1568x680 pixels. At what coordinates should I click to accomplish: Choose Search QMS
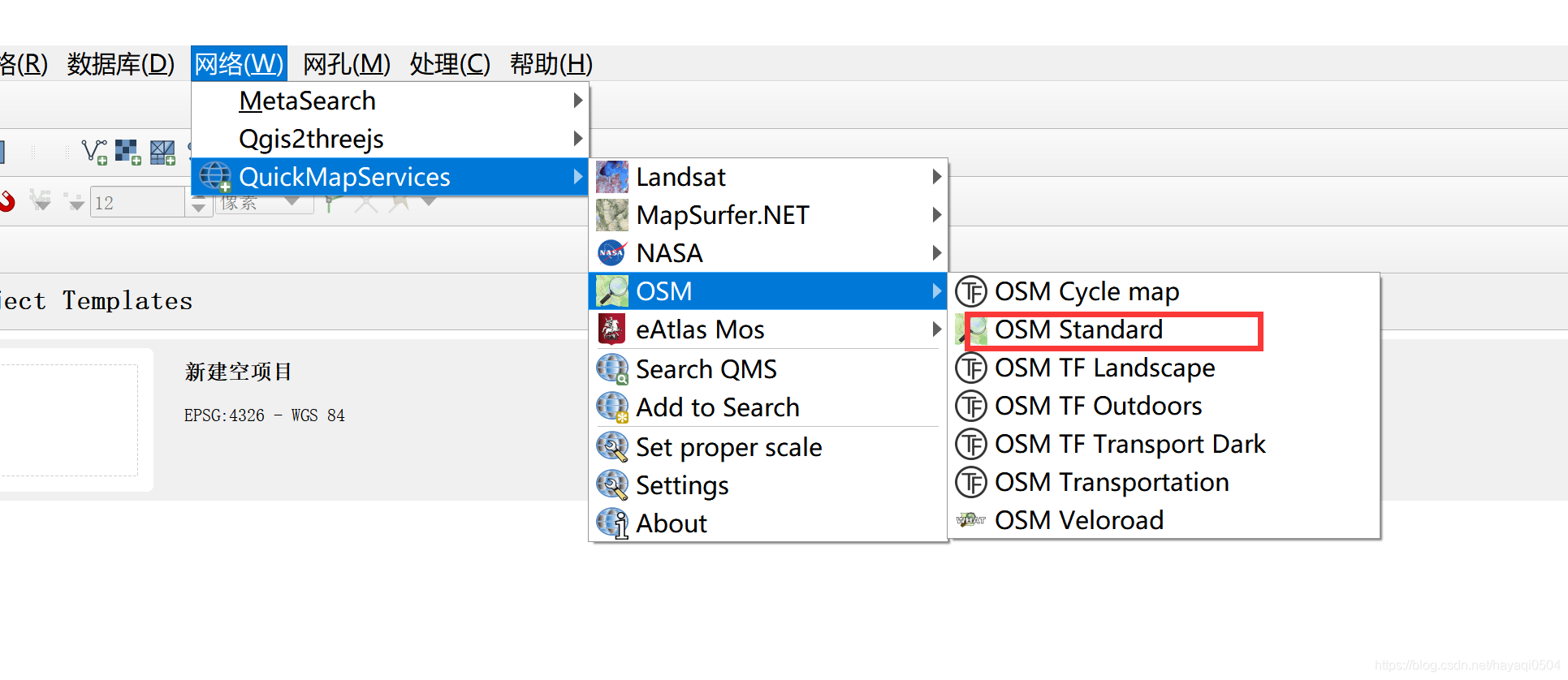(x=768, y=369)
